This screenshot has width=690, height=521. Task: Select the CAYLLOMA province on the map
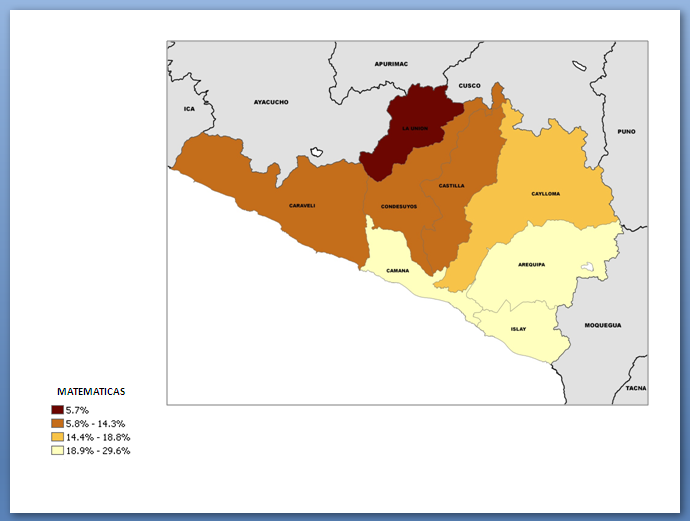[545, 193]
